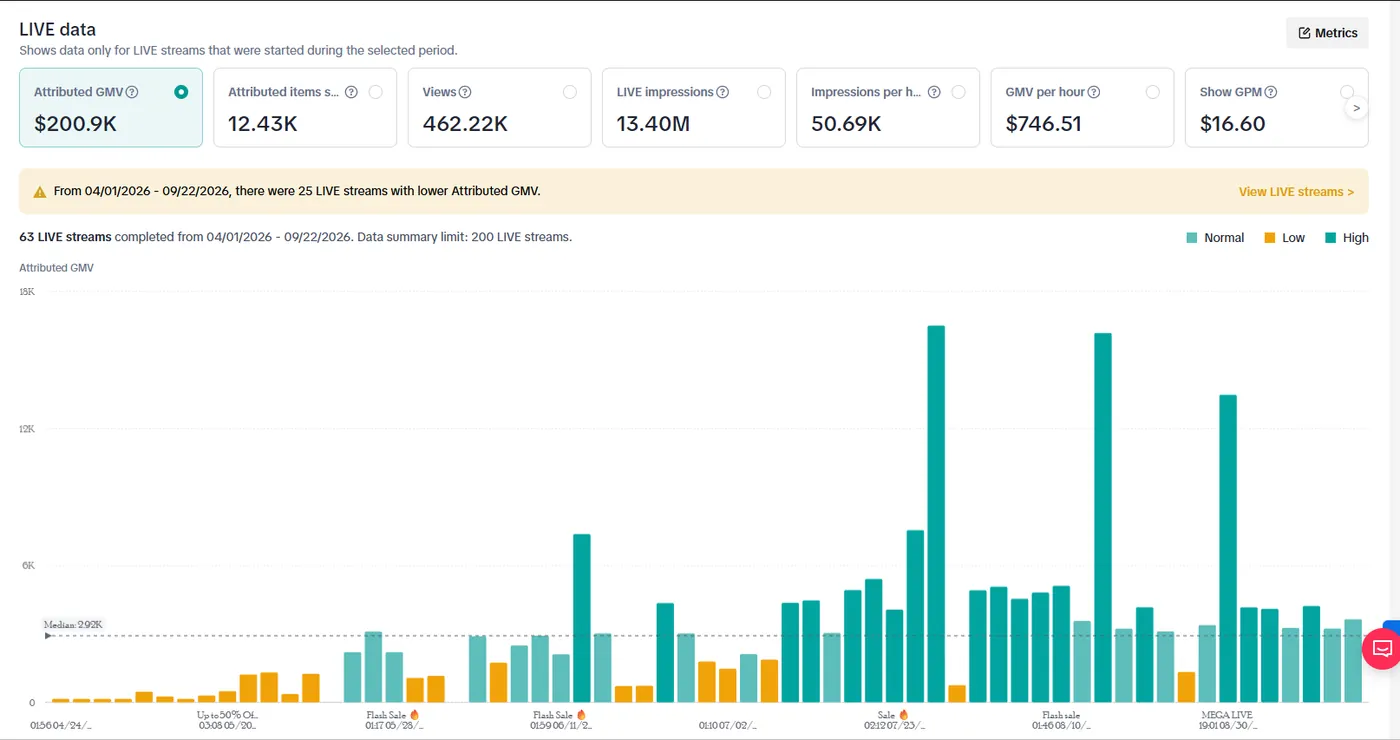Click the 6K y-axis label
1400x740 pixels.
tap(29, 566)
